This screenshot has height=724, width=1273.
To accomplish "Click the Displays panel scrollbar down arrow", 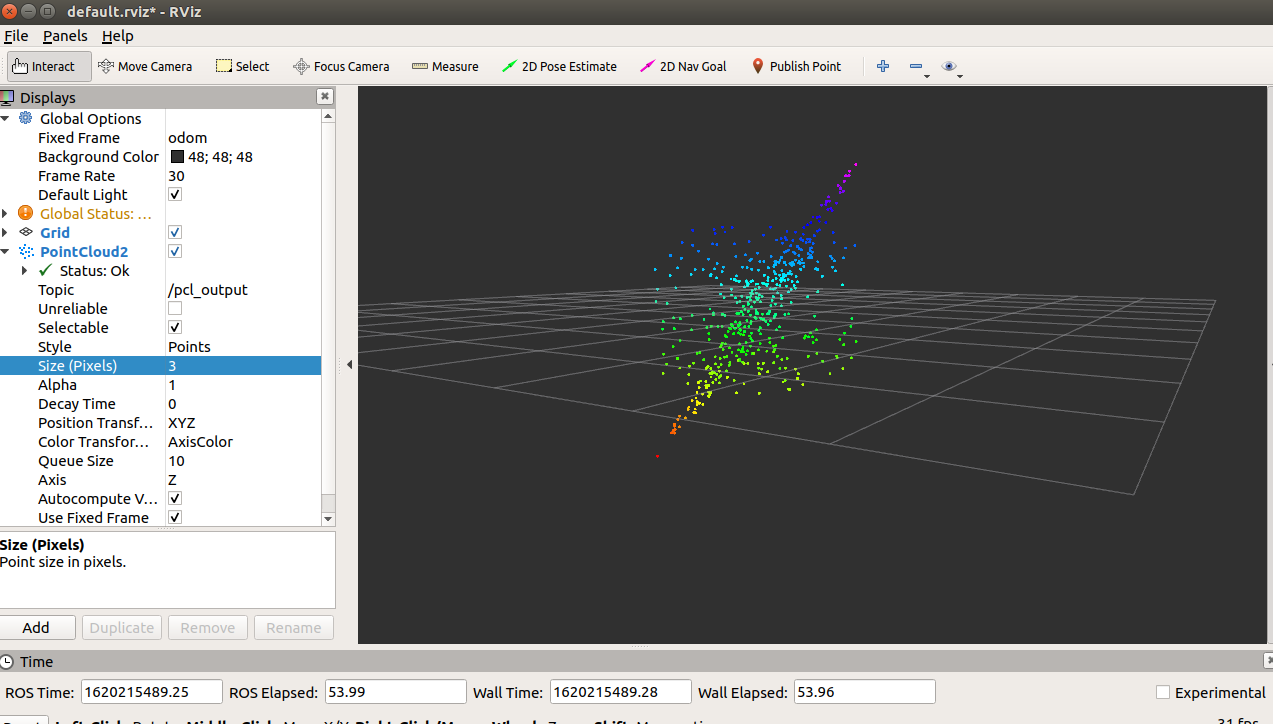I will click(x=328, y=518).
